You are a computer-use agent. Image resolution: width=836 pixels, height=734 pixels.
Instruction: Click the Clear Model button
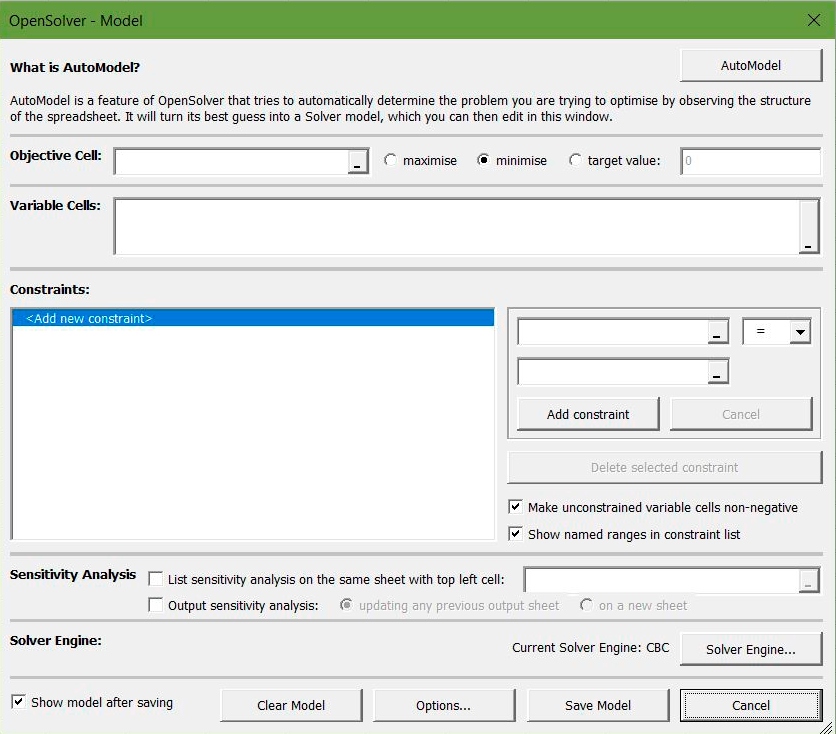point(291,705)
